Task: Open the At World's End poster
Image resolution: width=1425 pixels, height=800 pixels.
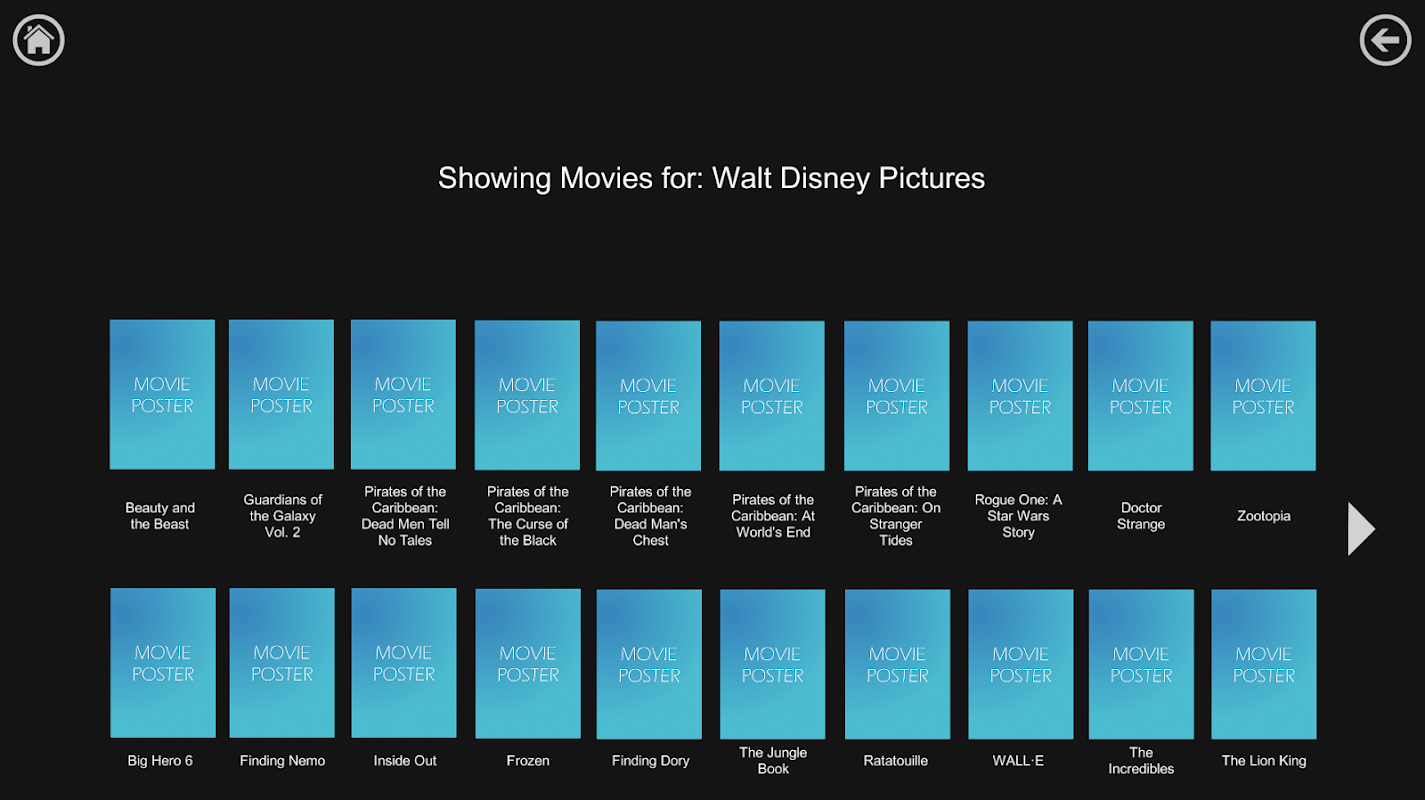Action: tap(772, 395)
